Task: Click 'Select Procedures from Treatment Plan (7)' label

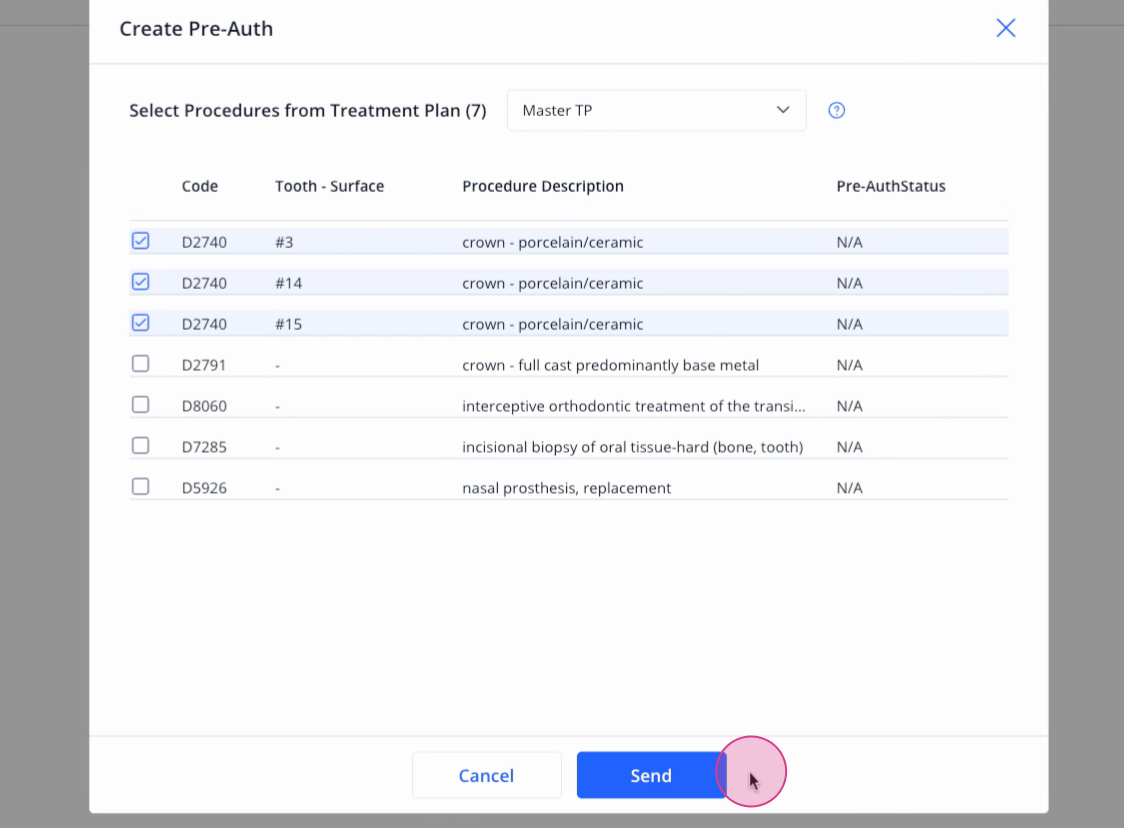Action: (x=308, y=110)
